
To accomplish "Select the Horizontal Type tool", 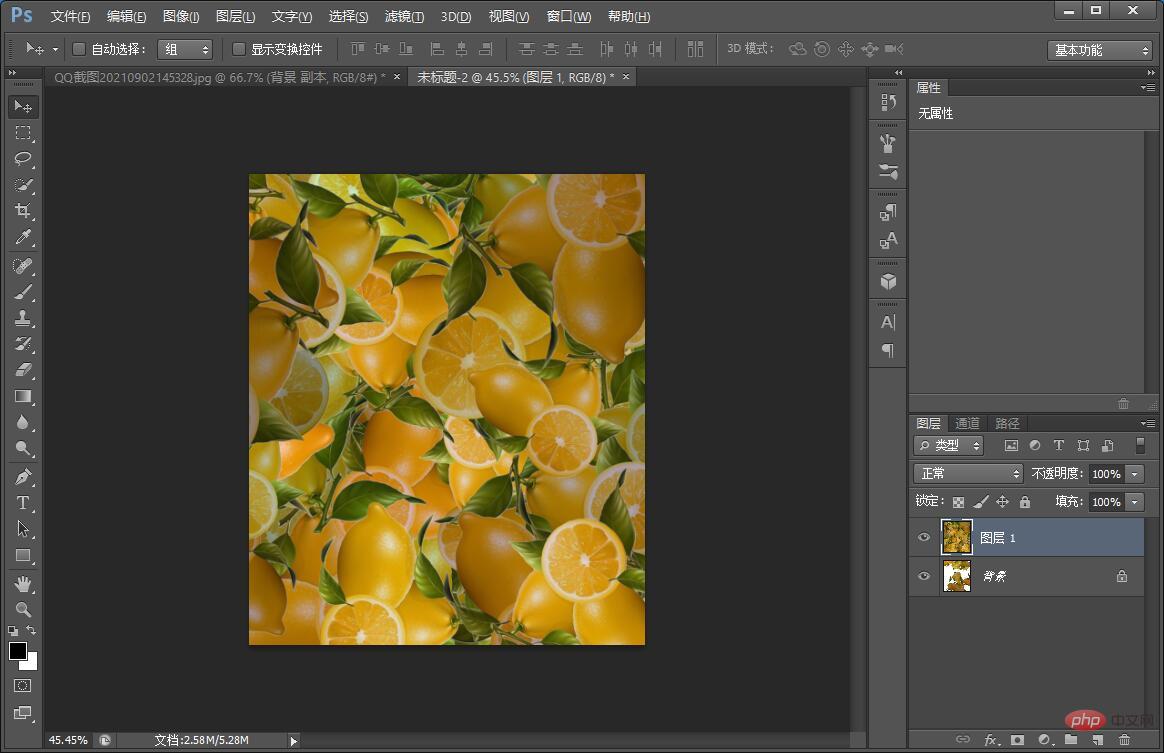I will point(23,503).
